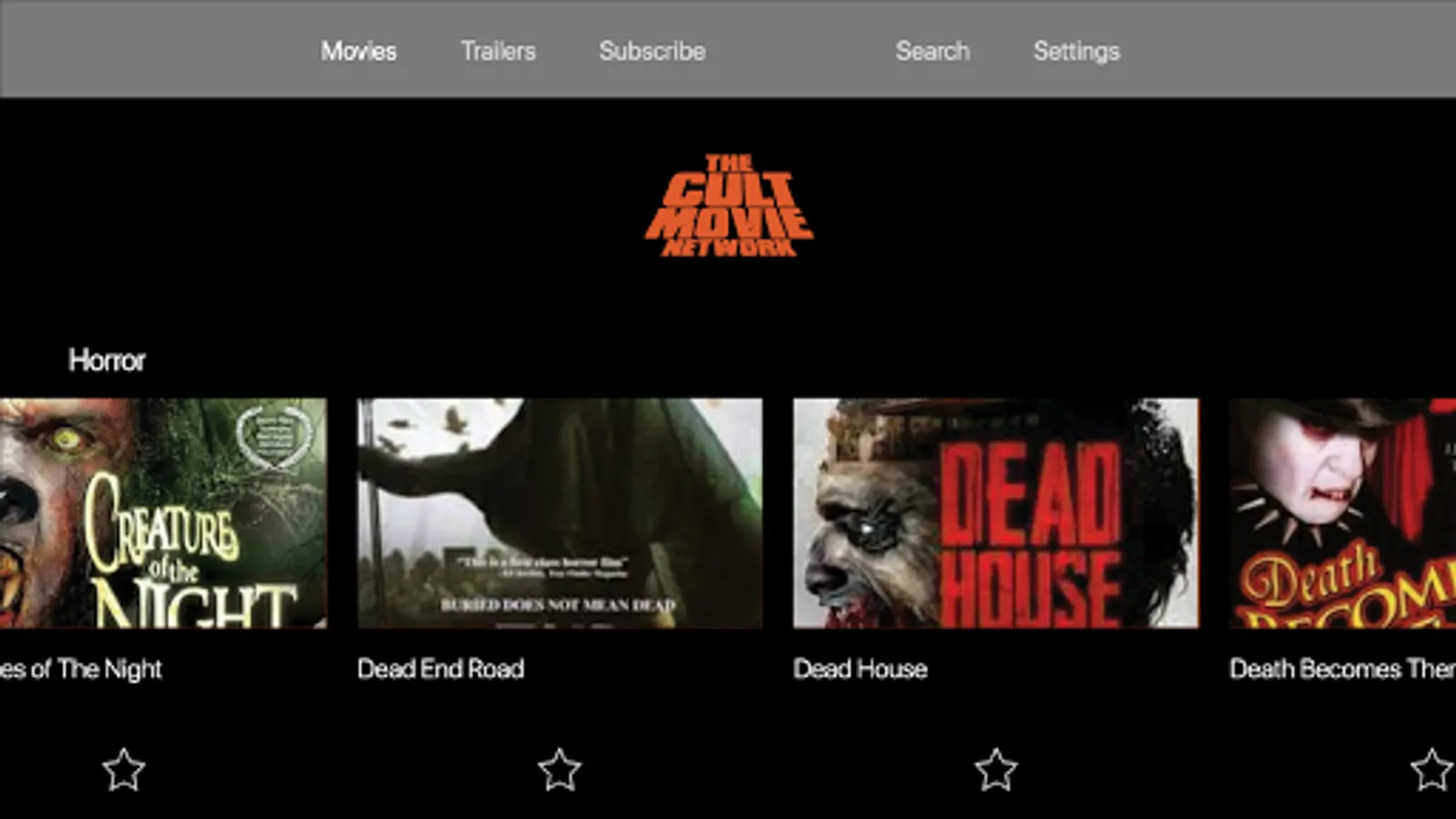Select Creature of the Night poster

pos(163,513)
